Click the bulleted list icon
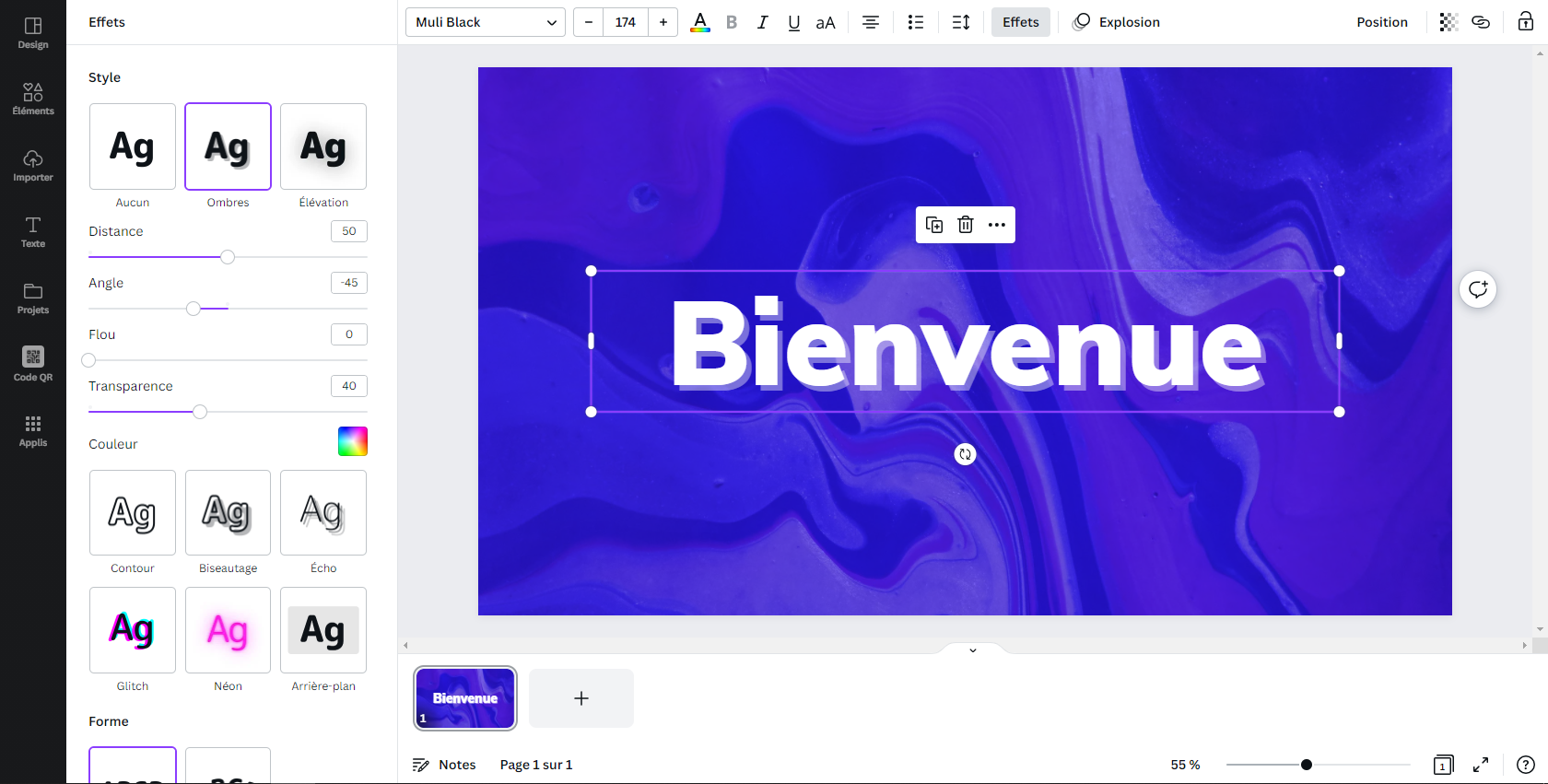Viewport: 1548px width, 784px height. (x=915, y=22)
